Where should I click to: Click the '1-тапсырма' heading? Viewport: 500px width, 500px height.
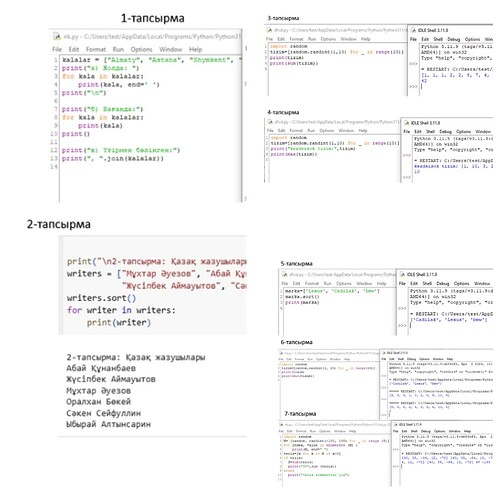[152, 18]
